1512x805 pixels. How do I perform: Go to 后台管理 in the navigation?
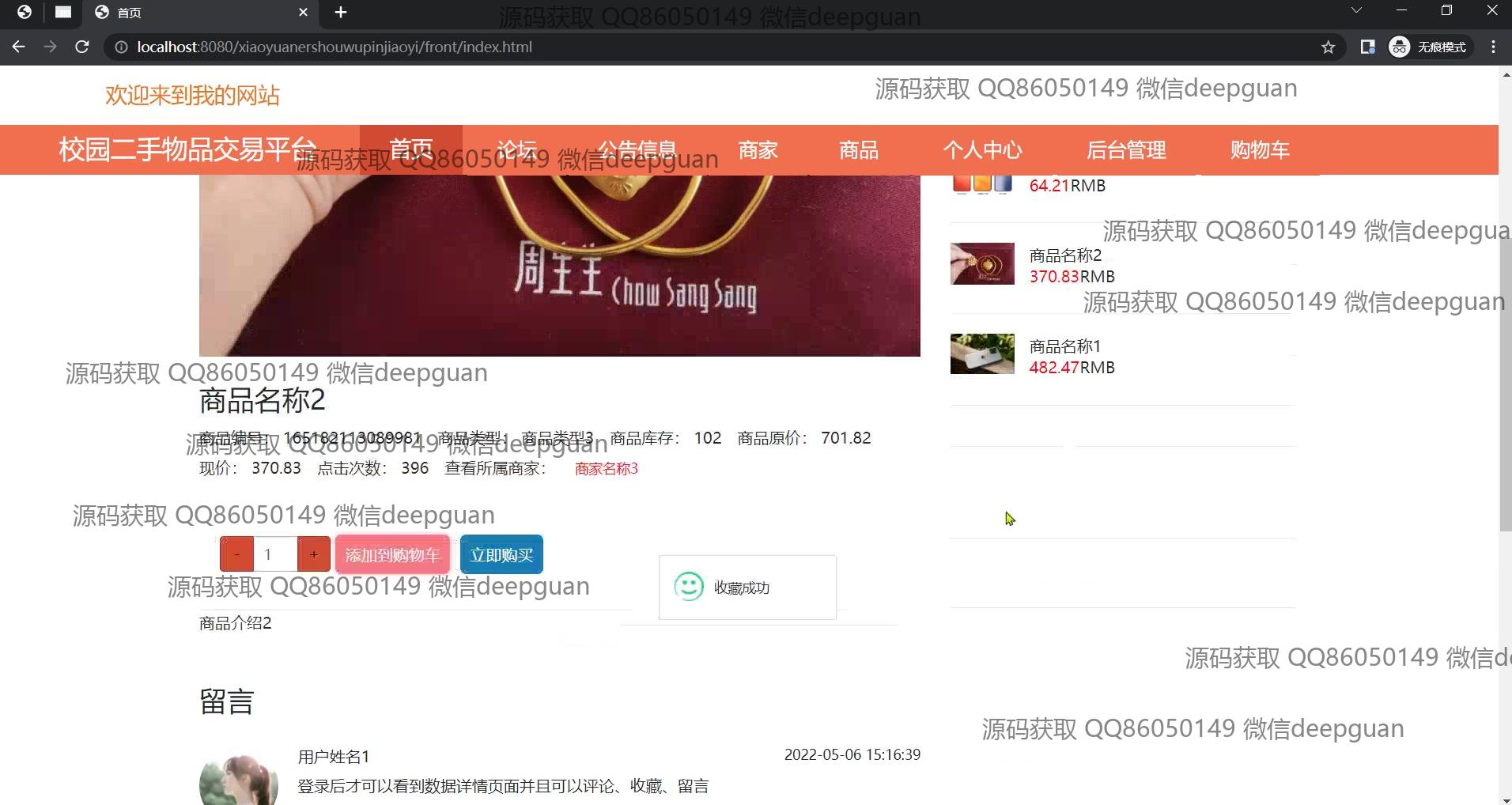[x=1126, y=149]
